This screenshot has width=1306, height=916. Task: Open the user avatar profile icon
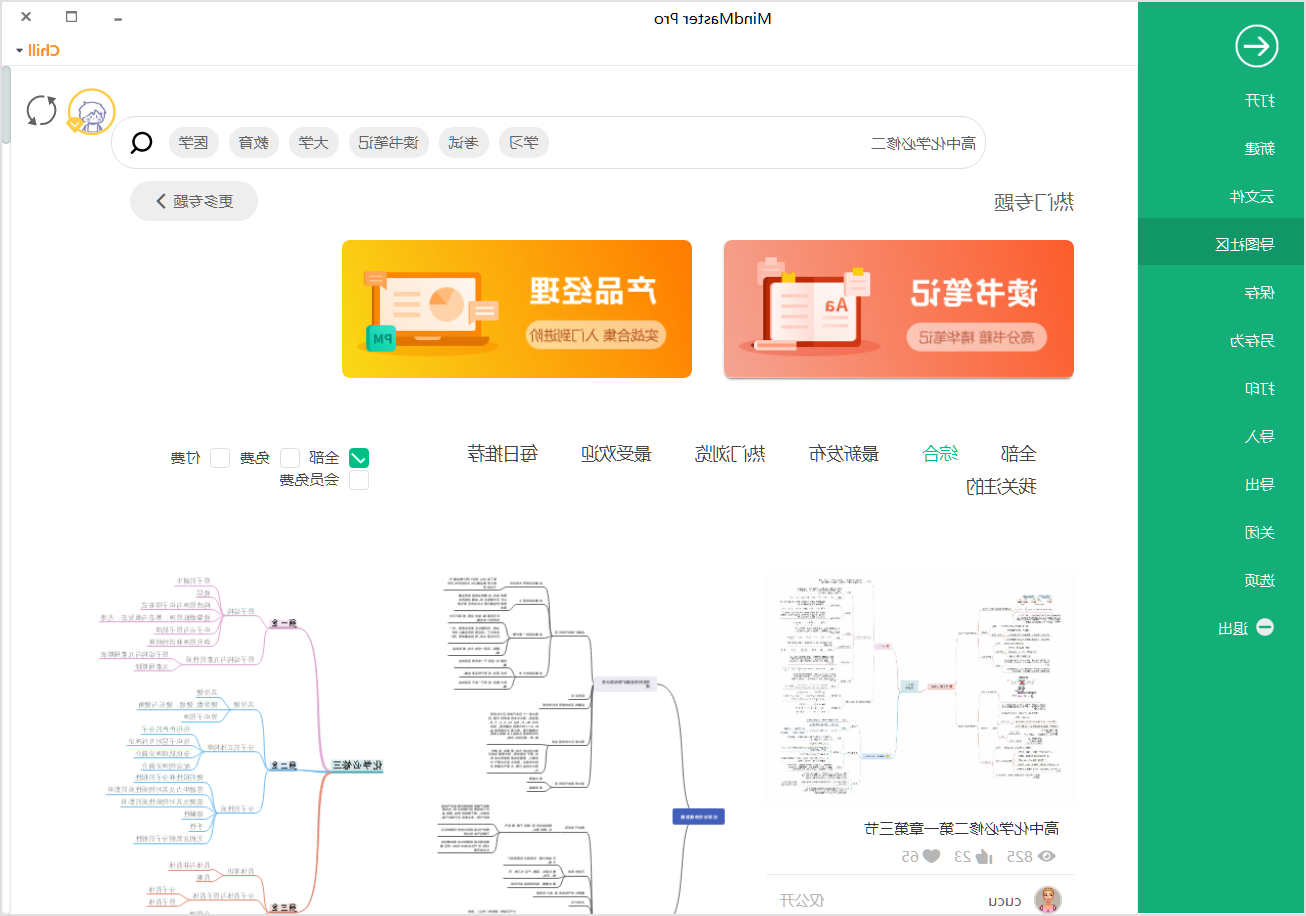click(91, 112)
